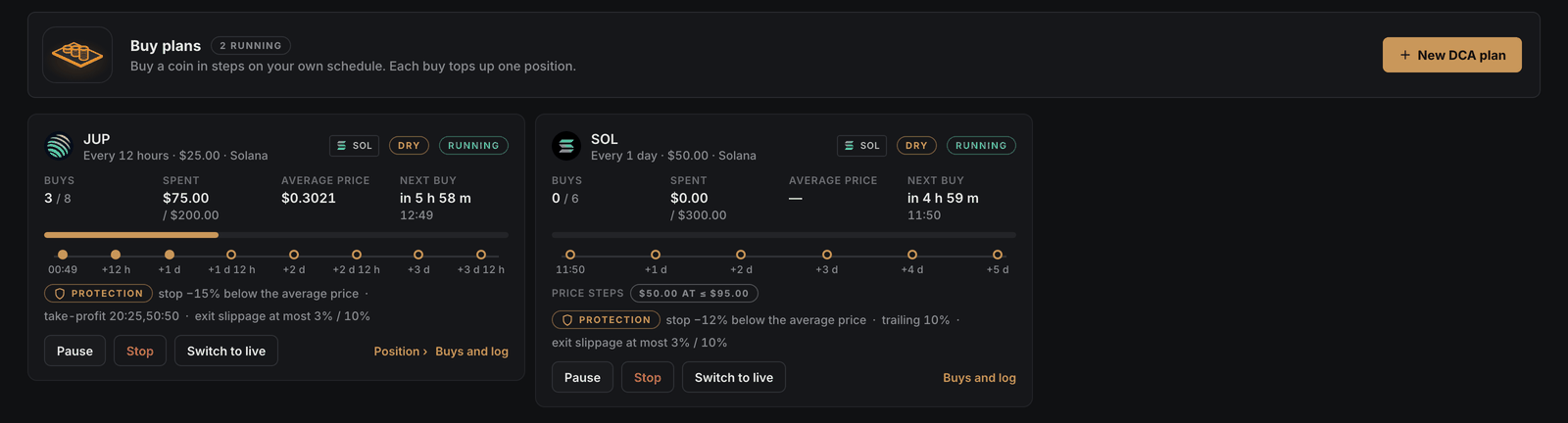Click SOL next buy 'in 4 h 59 m'
Viewport: 1568px width, 423px height.
(943, 198)
